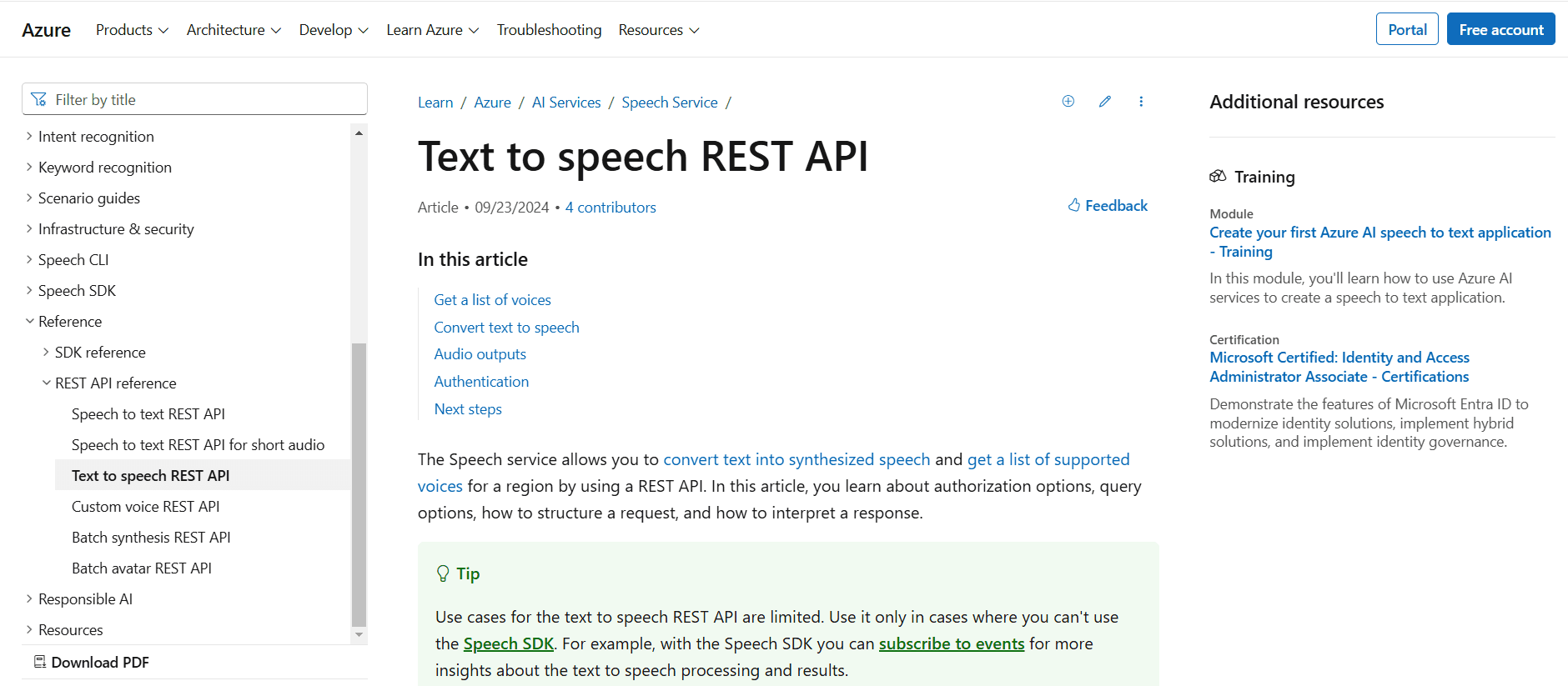Open the more actions three-dot menu

[x=1141, y=101]
